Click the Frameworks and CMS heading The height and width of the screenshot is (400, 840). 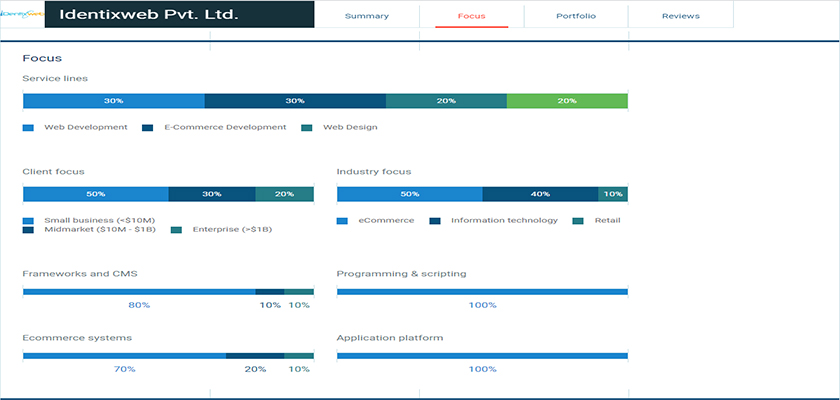click(x=80, y=274)
